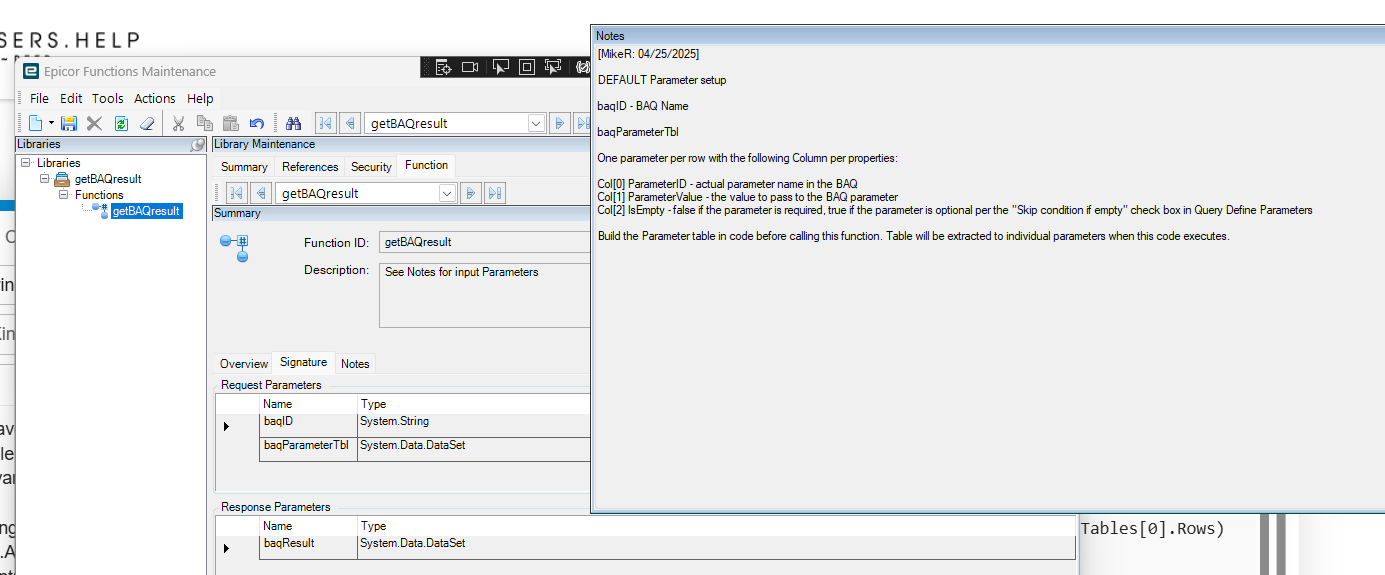Click the function diagram icon in Summary
1385x575 pixels.
click(235, 248)
